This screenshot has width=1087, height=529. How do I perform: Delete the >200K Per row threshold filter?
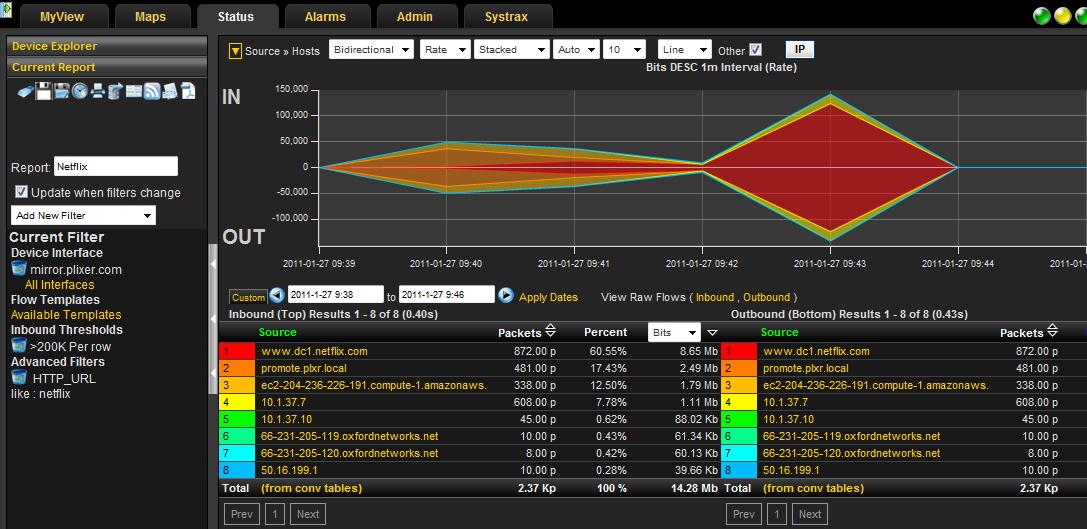click(x=19, y=345)
